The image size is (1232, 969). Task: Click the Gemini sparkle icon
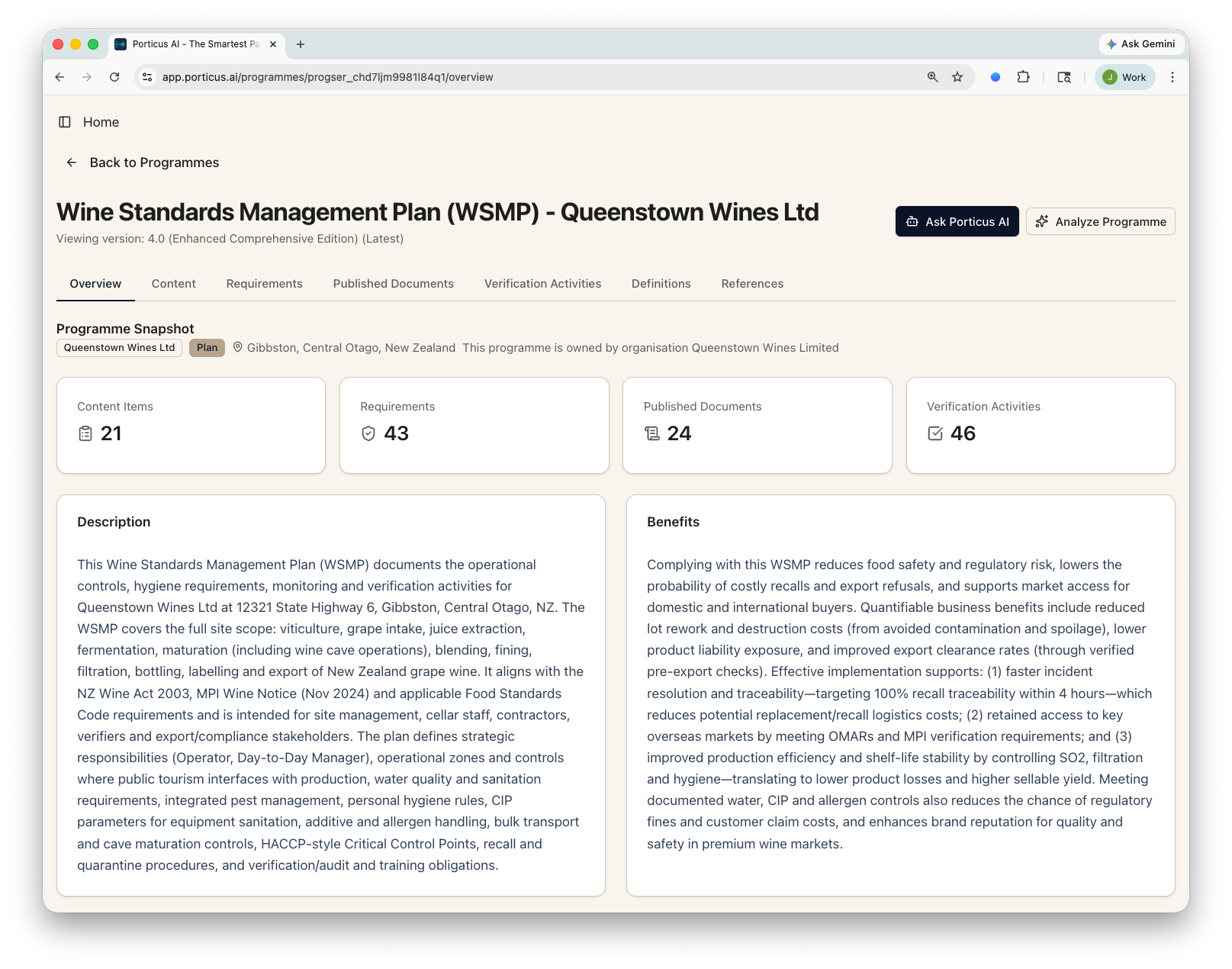click(x=1111, y=44)
